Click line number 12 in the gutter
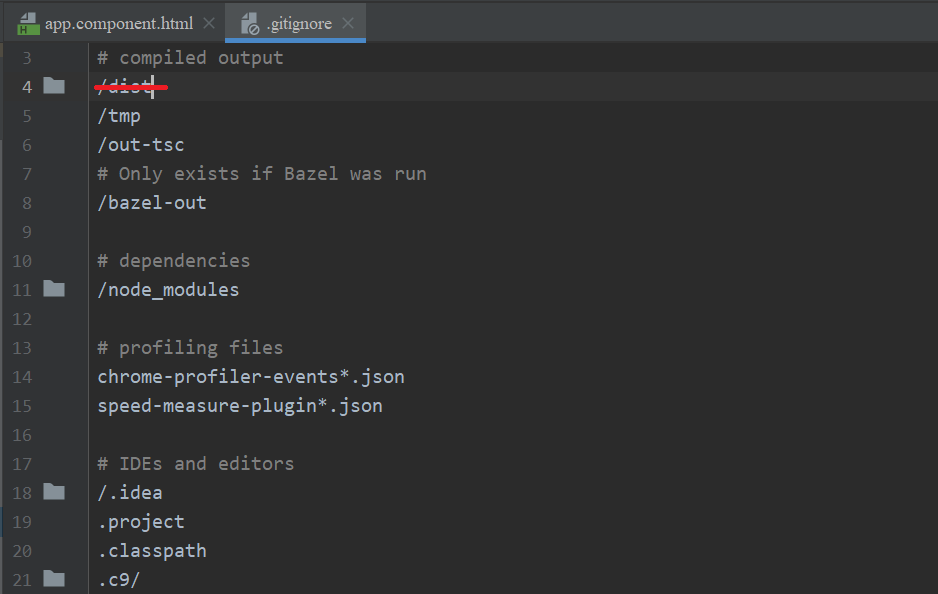 point(22,319)
